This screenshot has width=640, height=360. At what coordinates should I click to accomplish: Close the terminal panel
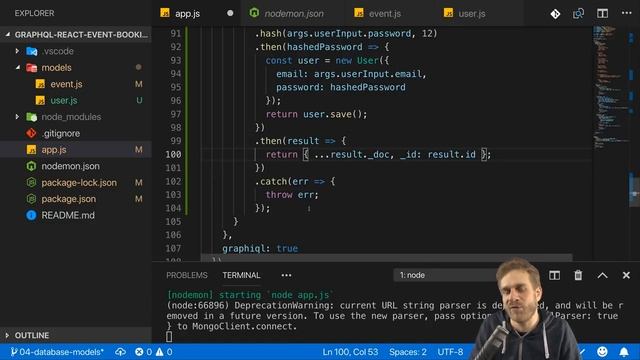(x=626, y=276)
